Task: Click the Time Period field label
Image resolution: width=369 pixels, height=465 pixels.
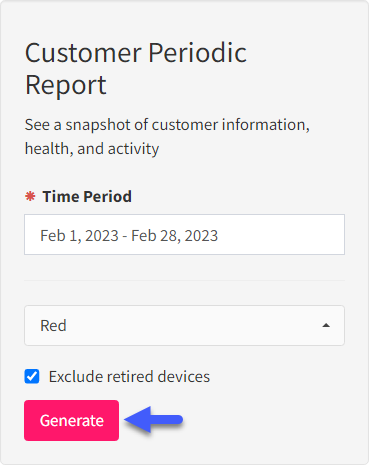Action: tap(87, 196)
